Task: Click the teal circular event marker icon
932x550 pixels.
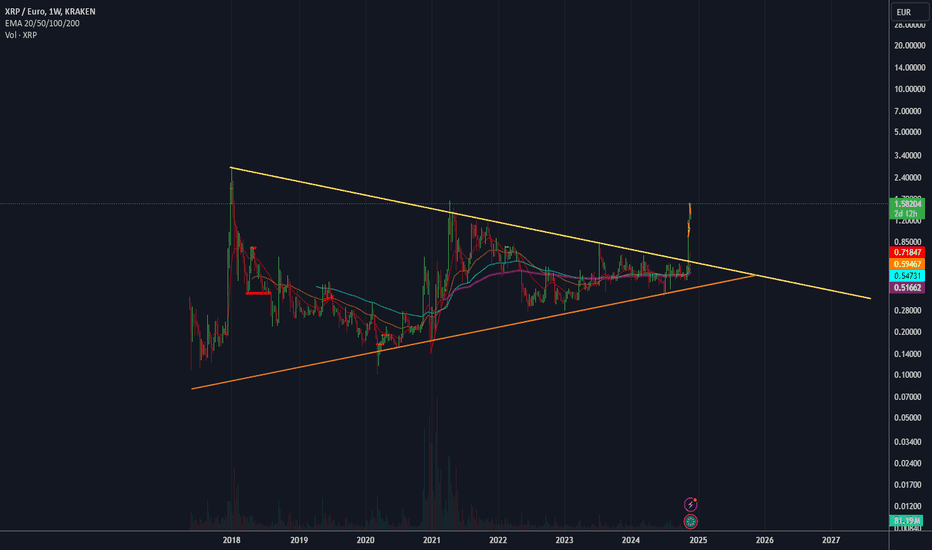Action: click(690, 522)
